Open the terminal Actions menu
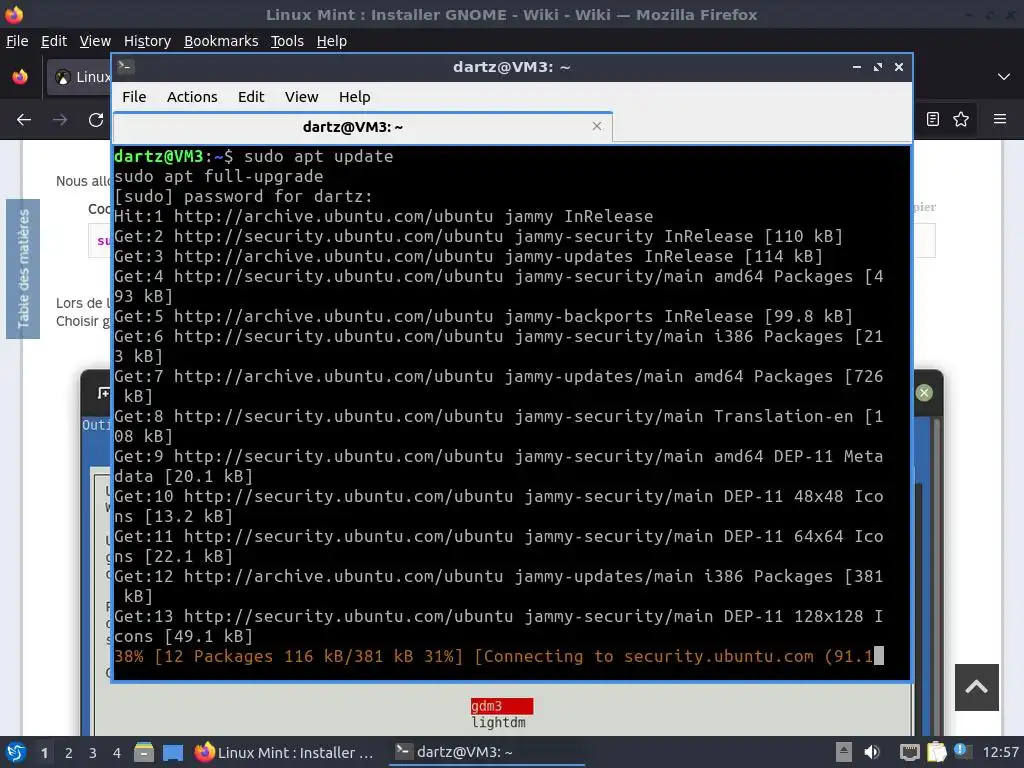The image size is (1024, 768). point(192,97)
